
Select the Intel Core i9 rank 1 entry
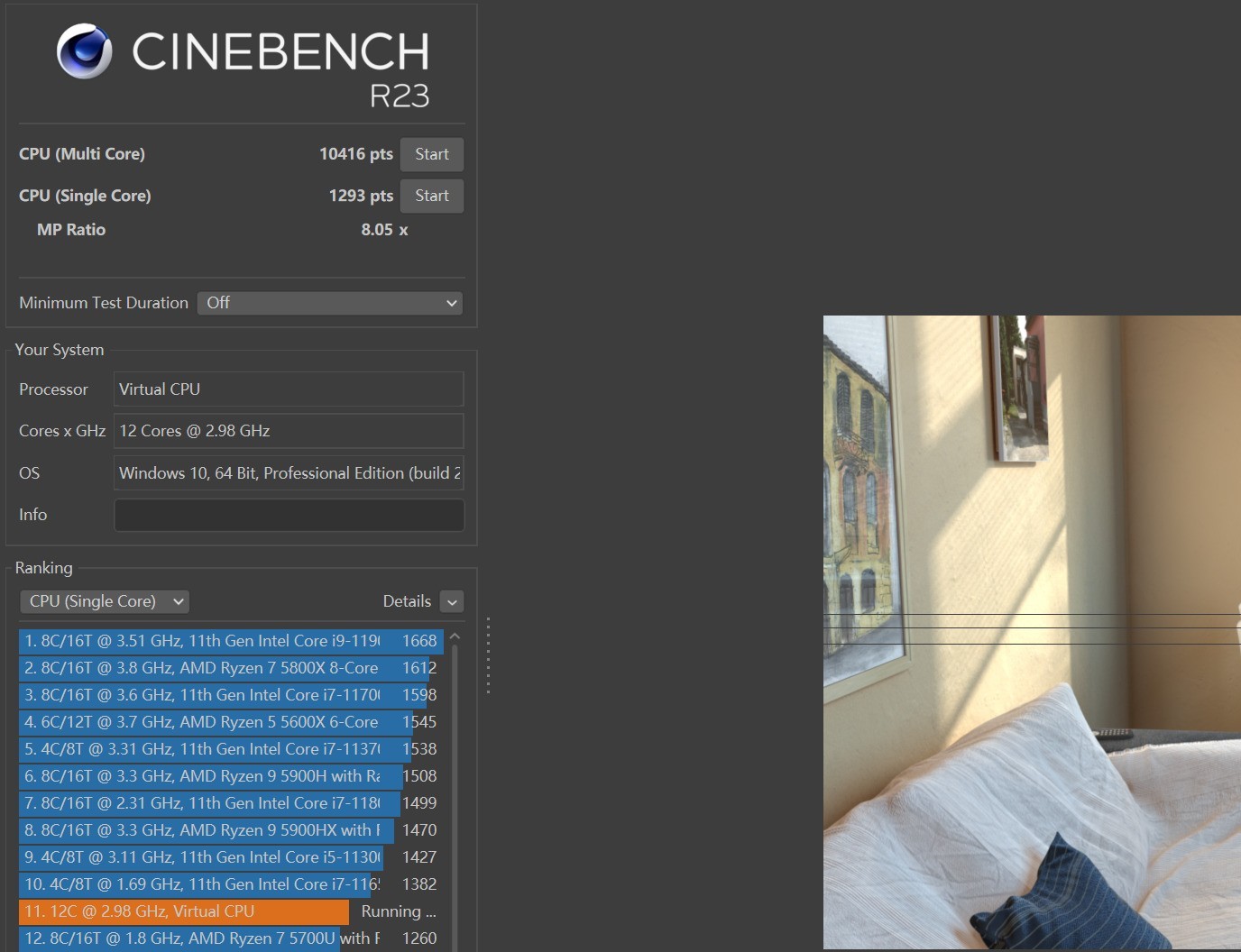click(x=230, y=641)
